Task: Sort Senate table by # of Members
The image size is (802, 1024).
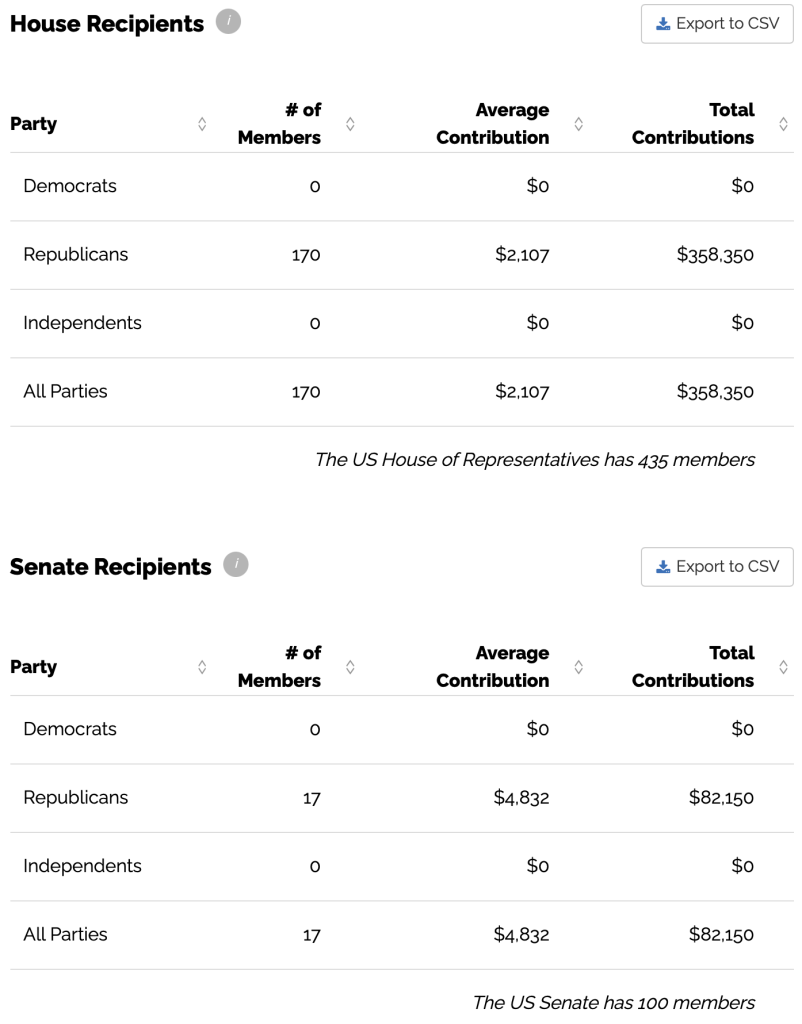Action: click(350, 667)
